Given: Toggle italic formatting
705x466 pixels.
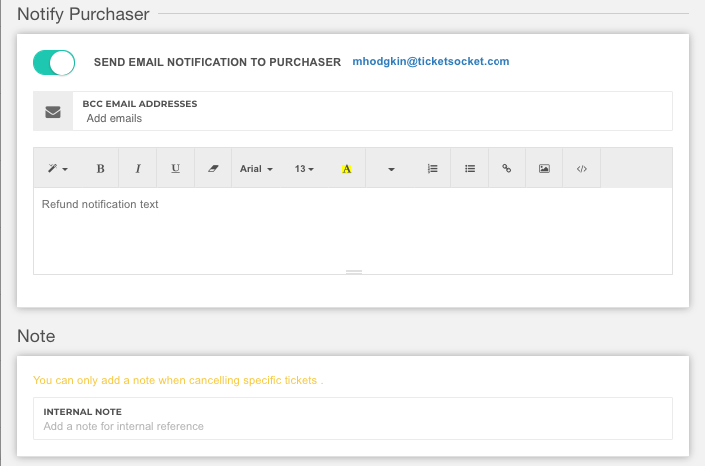Looking at the screenshot, I should 138,169.
